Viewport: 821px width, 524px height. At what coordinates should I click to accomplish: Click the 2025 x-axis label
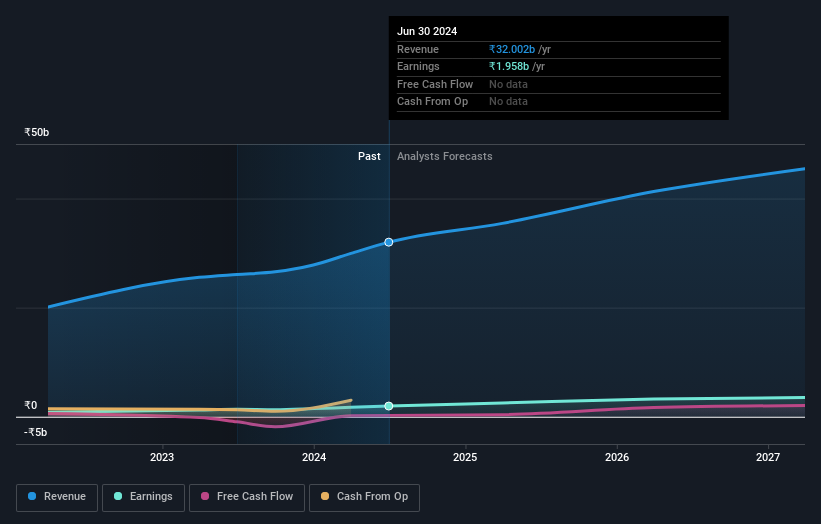pyautogui.click(x=465, y=457)
